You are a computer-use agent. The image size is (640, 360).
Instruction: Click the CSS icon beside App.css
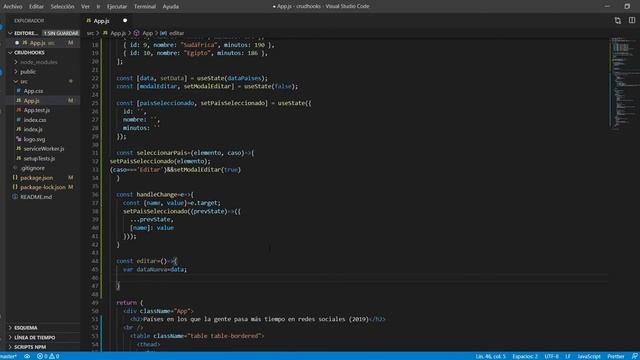pyautogui.click(x=18, y=91)
